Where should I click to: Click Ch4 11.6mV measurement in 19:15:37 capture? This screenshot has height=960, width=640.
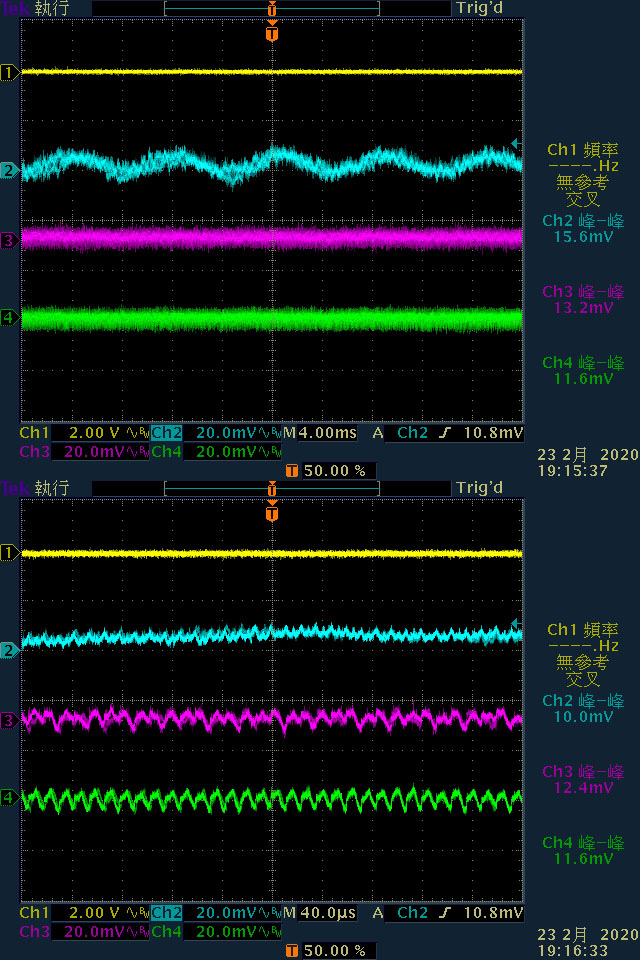583,370
